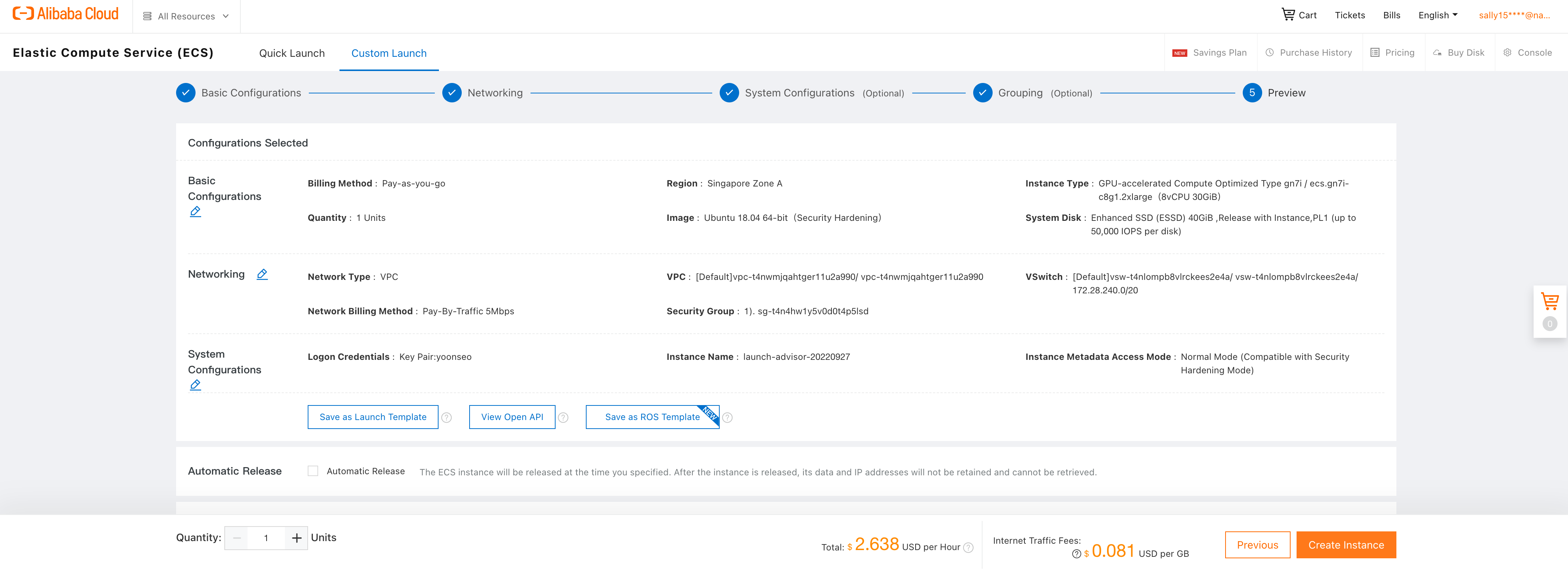Open the floating cart panel on the right edge

(1550, 300)
